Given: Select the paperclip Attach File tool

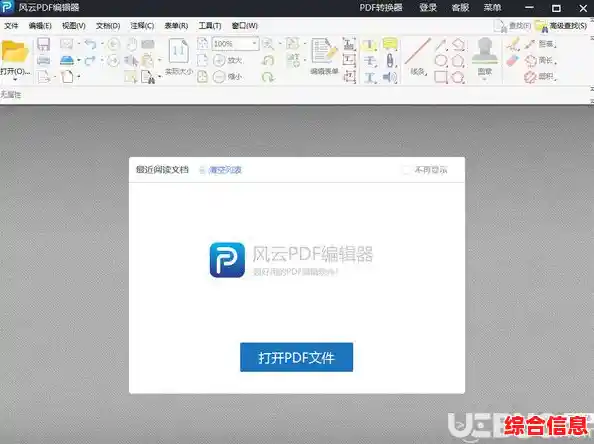Looking at the screenshot, I should click(390, 61).
